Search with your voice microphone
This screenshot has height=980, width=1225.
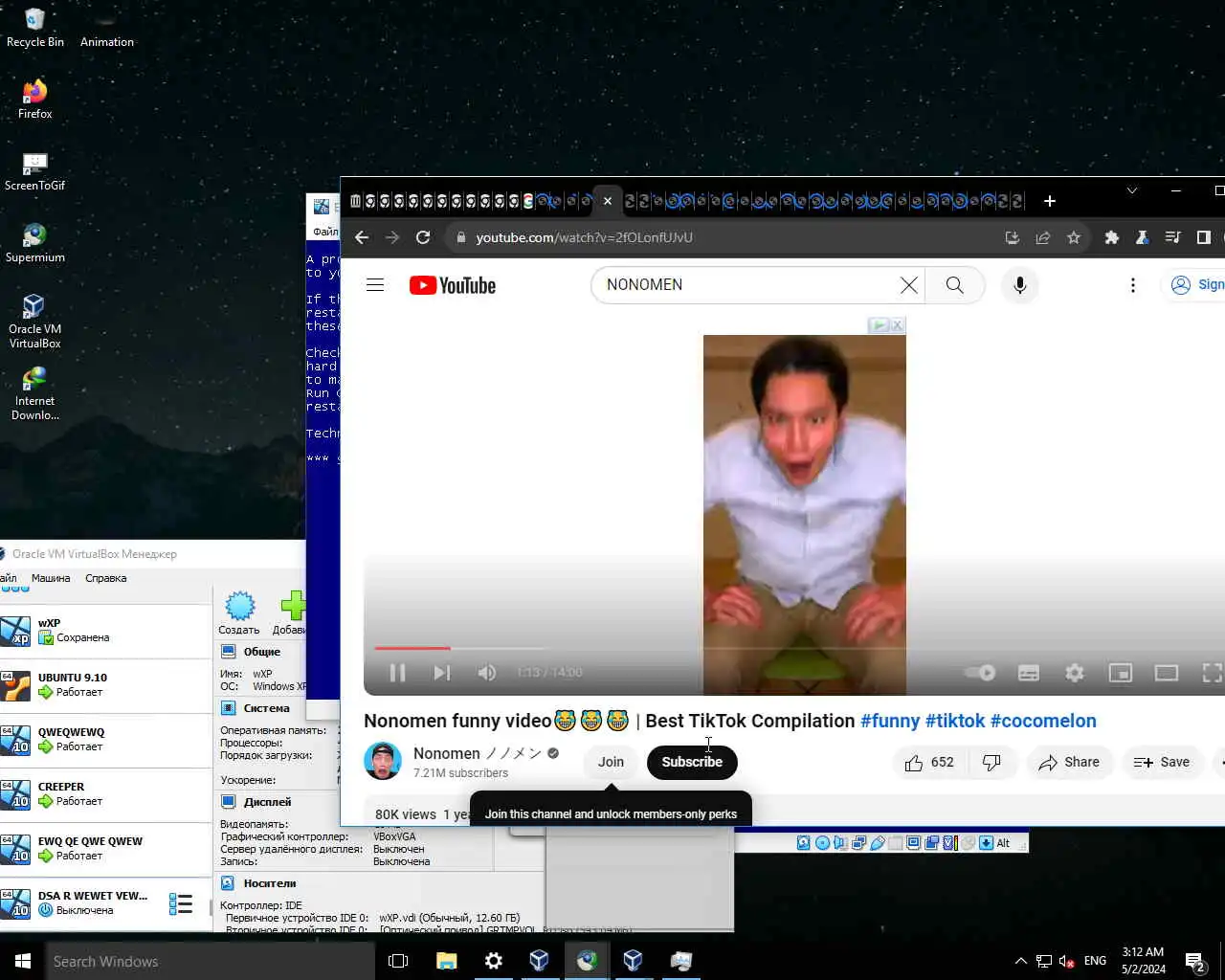coord(1020,285)
